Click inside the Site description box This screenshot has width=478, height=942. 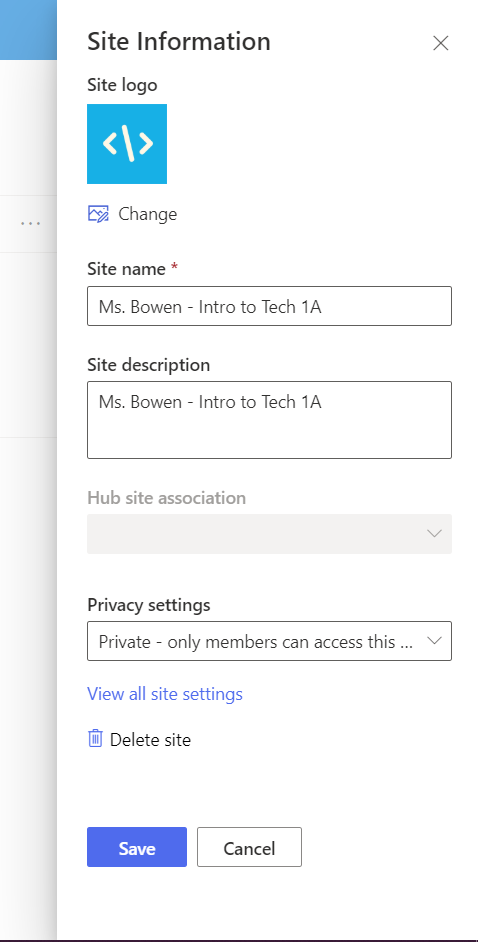point(269,420)
